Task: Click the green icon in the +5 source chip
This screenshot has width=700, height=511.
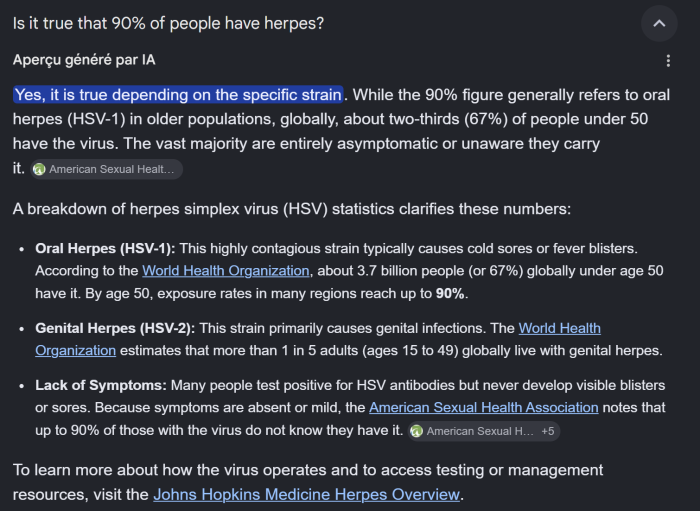Action: click(417, 432)
